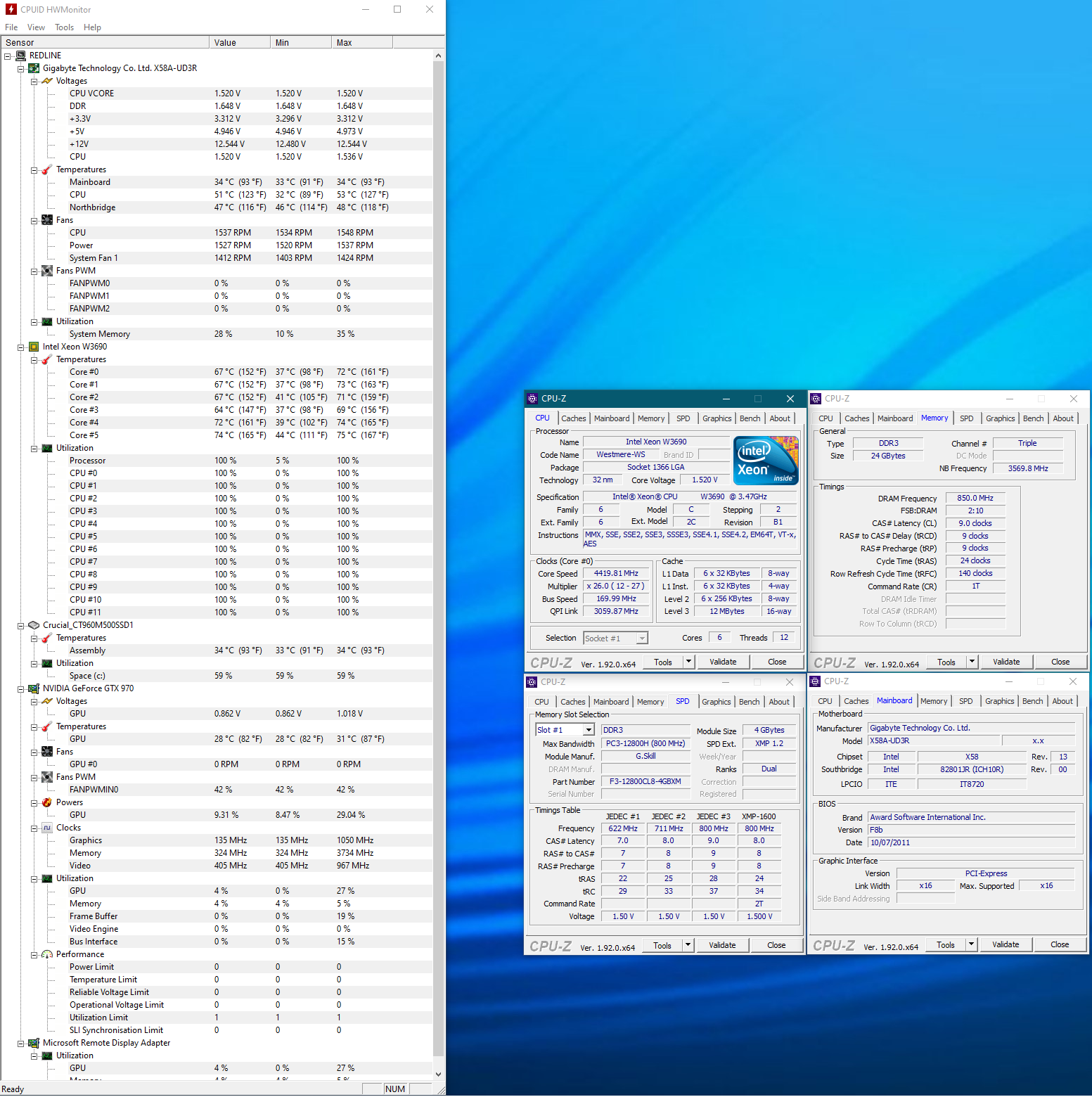Click the CPU-Z title icon in Memory window
1092x1097 pixels.
pos(816,399)
